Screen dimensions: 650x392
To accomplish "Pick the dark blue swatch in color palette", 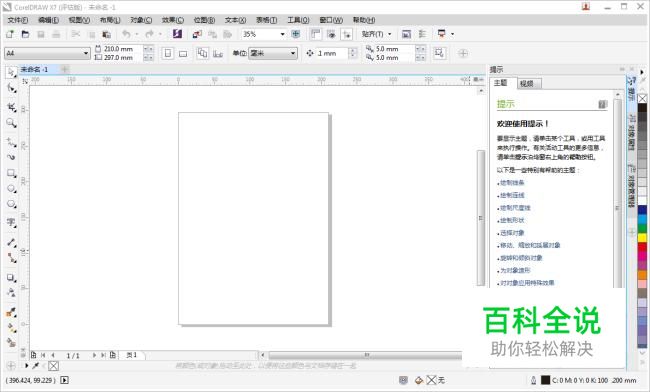I will [x=642, y=210].
